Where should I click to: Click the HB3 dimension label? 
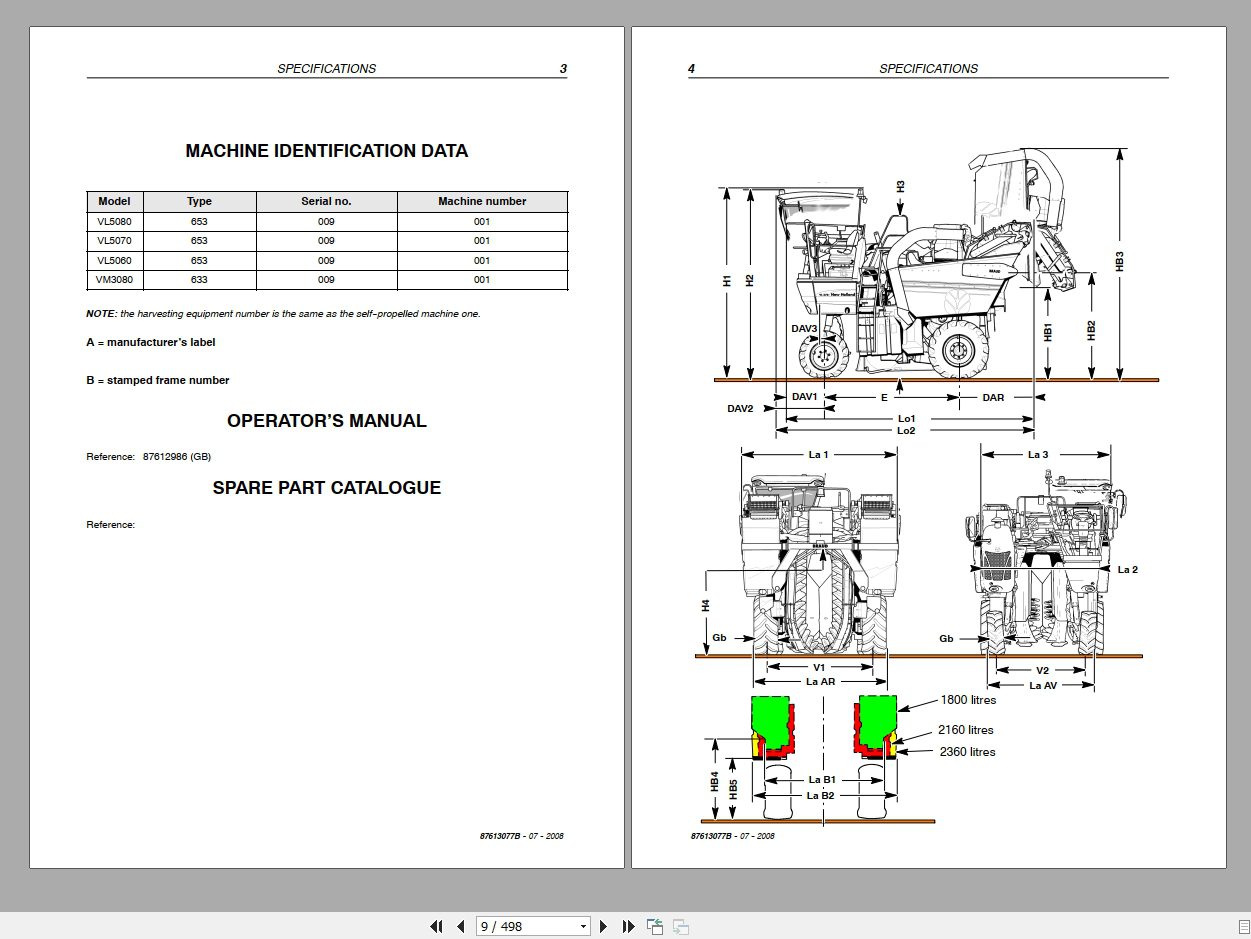1120,261
